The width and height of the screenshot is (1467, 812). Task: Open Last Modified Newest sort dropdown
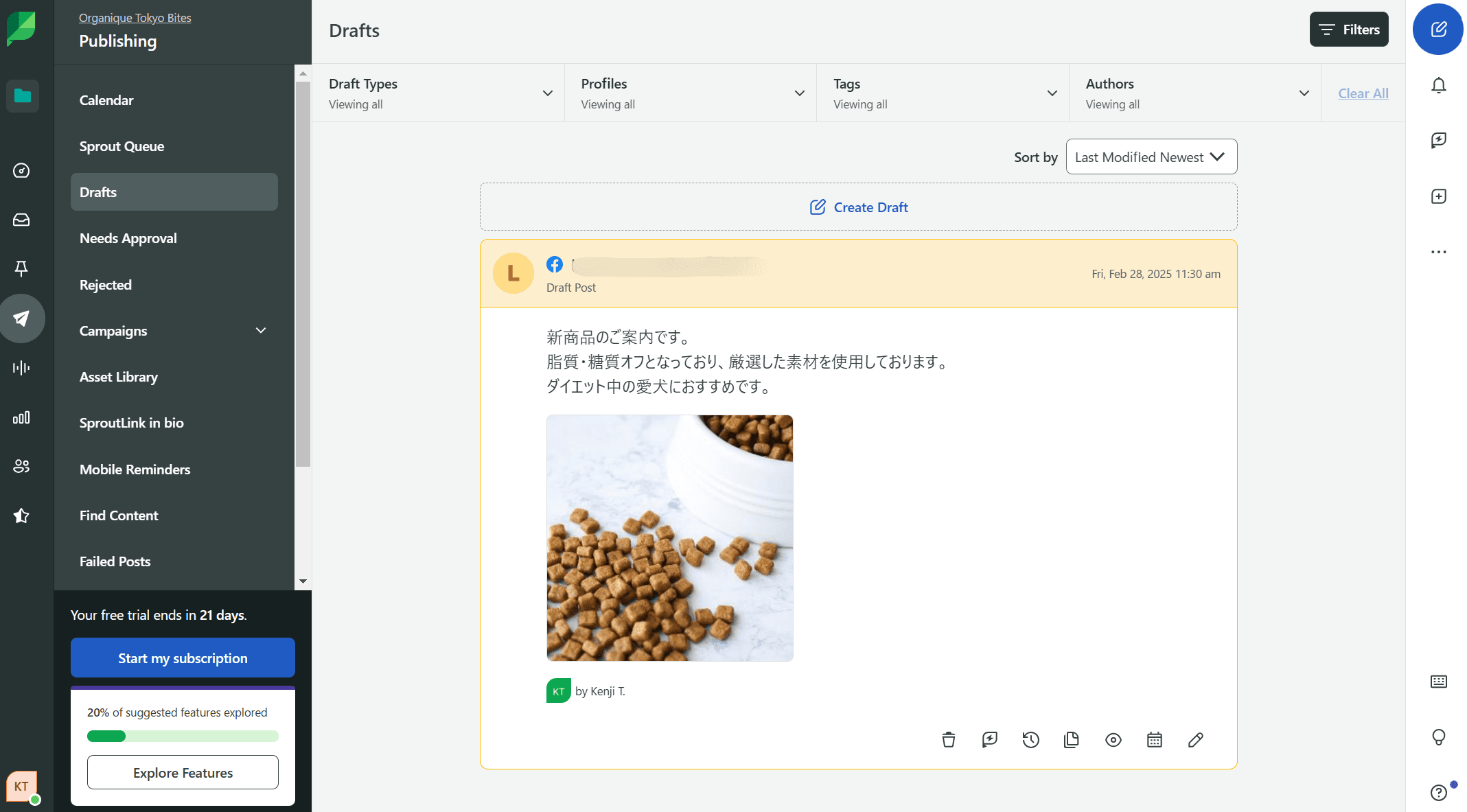(x=1151, y=157)
